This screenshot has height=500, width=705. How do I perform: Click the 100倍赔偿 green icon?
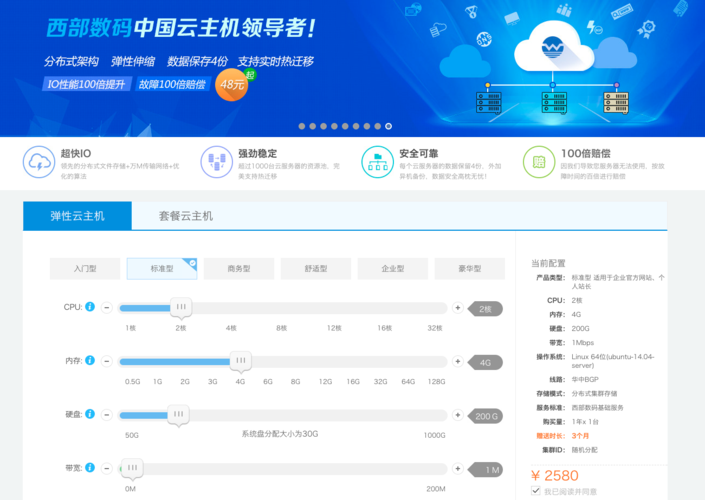click(539, 162)
